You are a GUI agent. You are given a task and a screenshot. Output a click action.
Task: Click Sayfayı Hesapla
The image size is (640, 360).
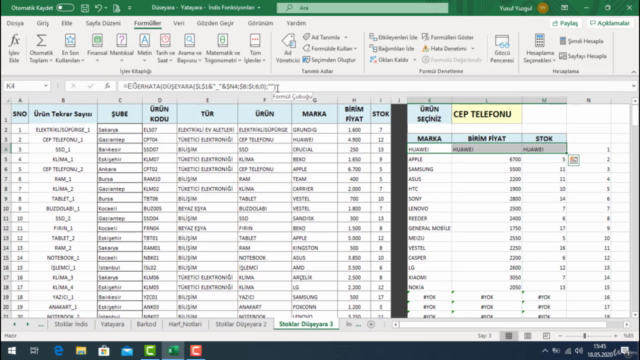click(583, 56)
